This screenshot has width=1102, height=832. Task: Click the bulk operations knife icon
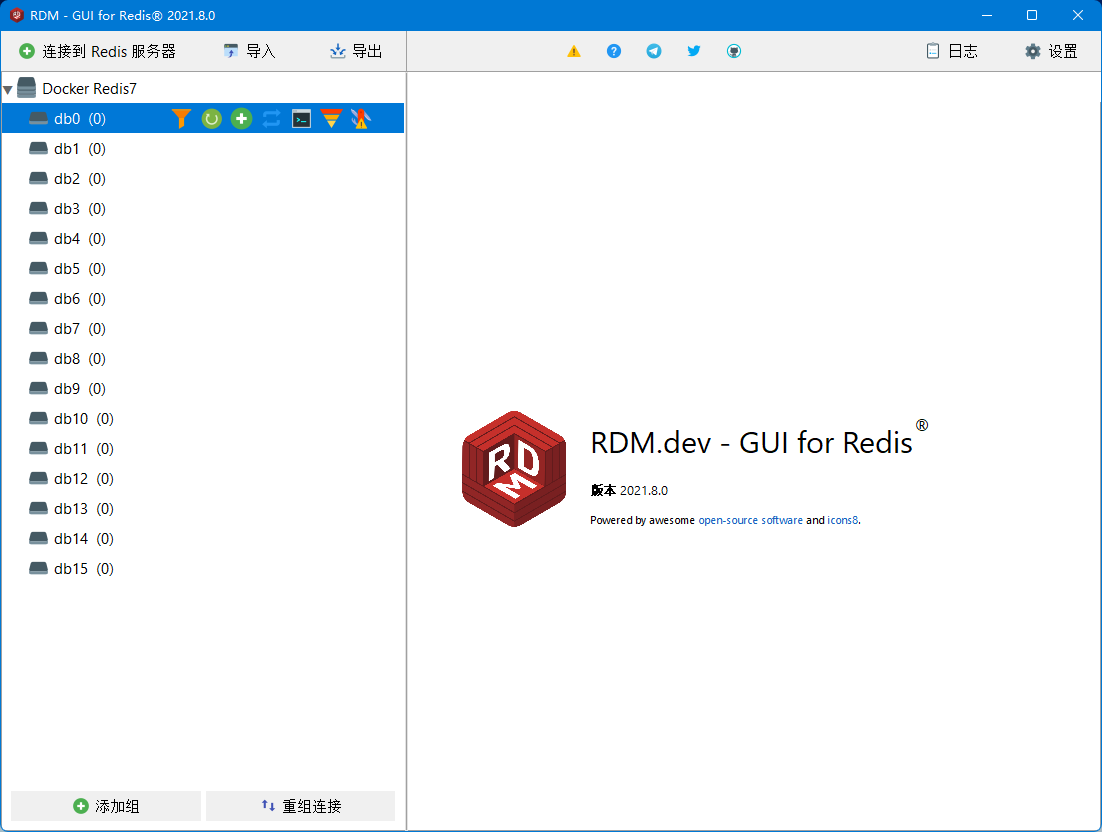[x=361, y=119]
